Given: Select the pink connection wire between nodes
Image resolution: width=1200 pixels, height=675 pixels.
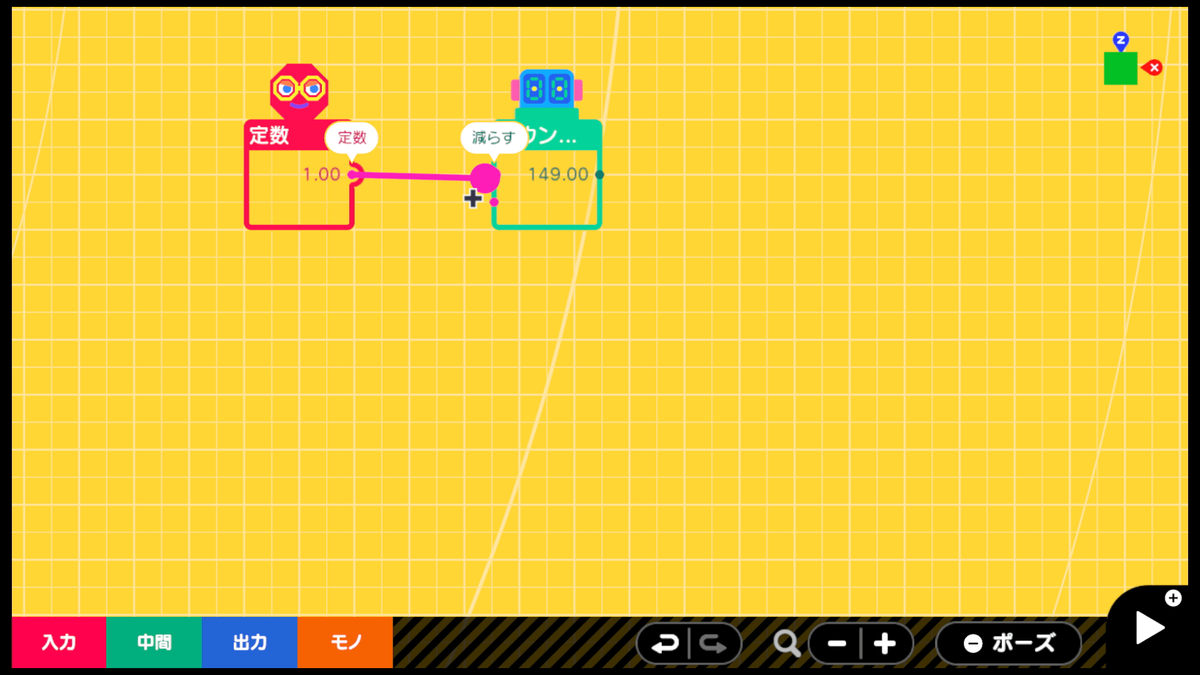Looking at the screenshot, I should tap(415, 176).
